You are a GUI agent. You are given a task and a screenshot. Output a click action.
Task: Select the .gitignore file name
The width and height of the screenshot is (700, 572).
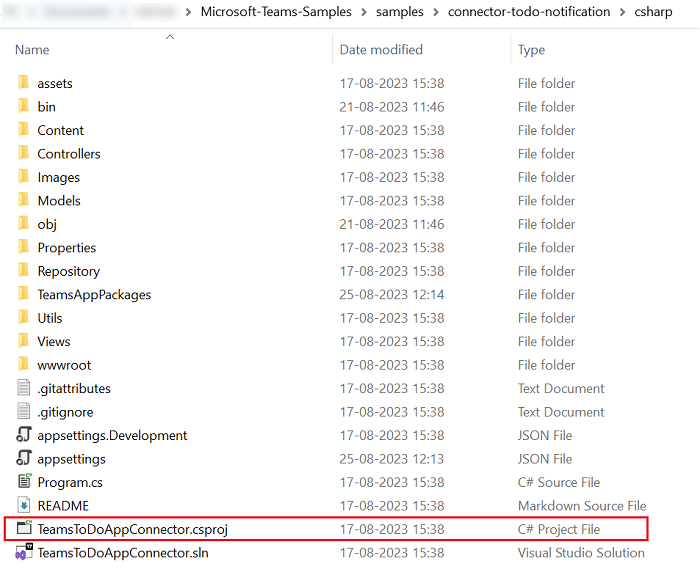pyautogui.click(x=65, y=412)
